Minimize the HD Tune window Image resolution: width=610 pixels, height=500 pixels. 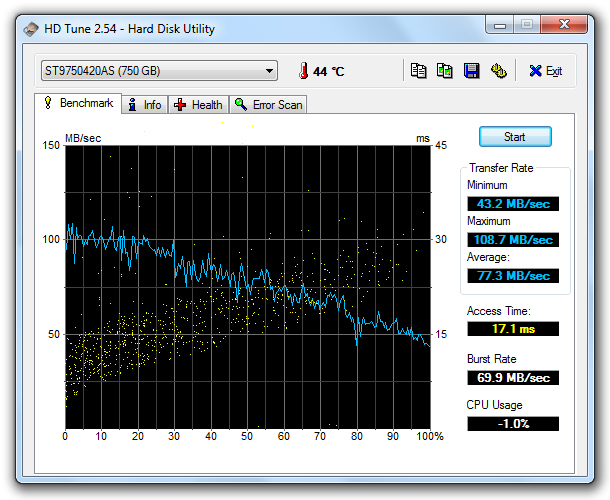tap(500, 25)
